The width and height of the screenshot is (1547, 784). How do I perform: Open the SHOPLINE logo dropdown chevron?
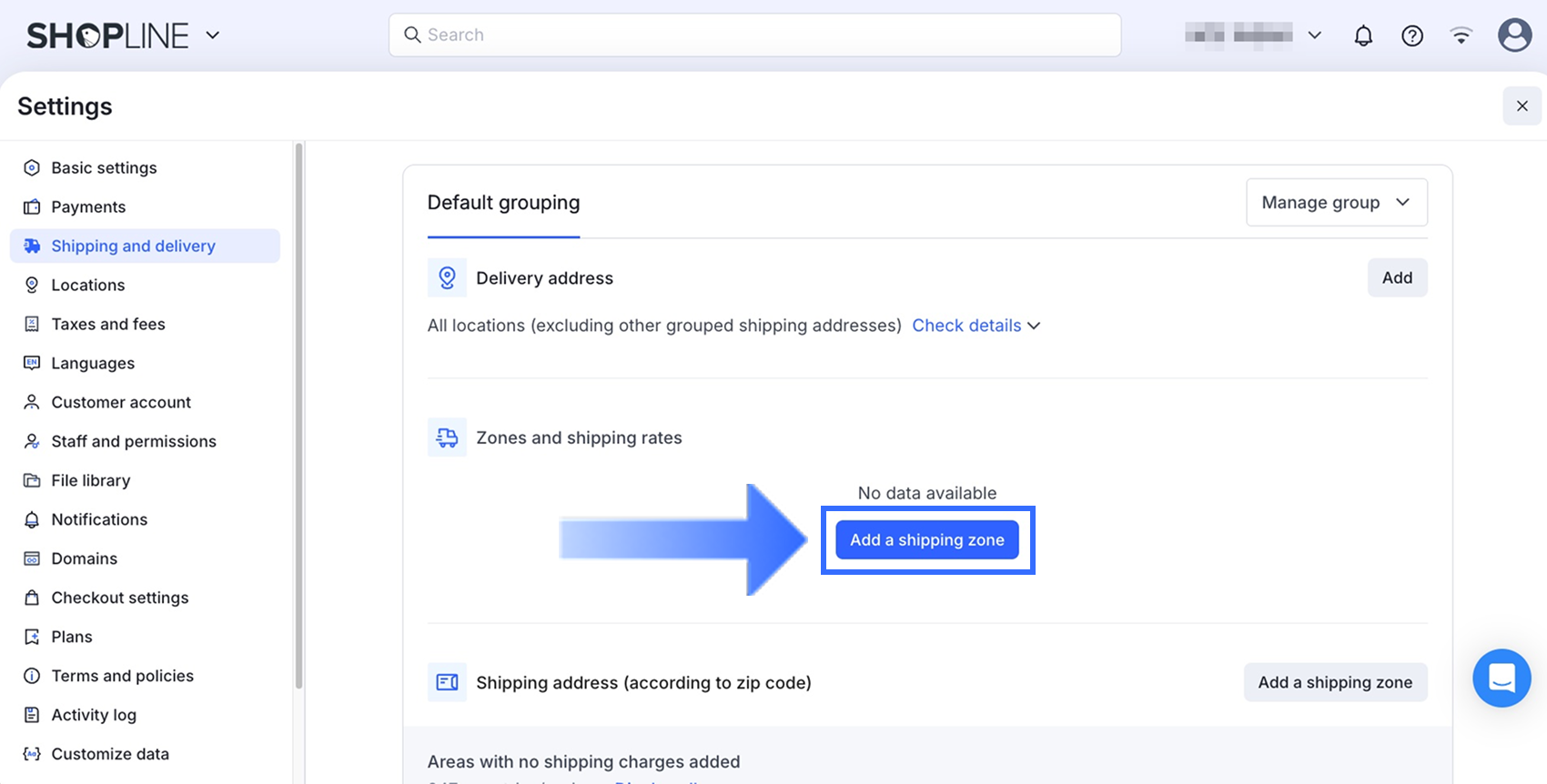click(x=213, y=35)
